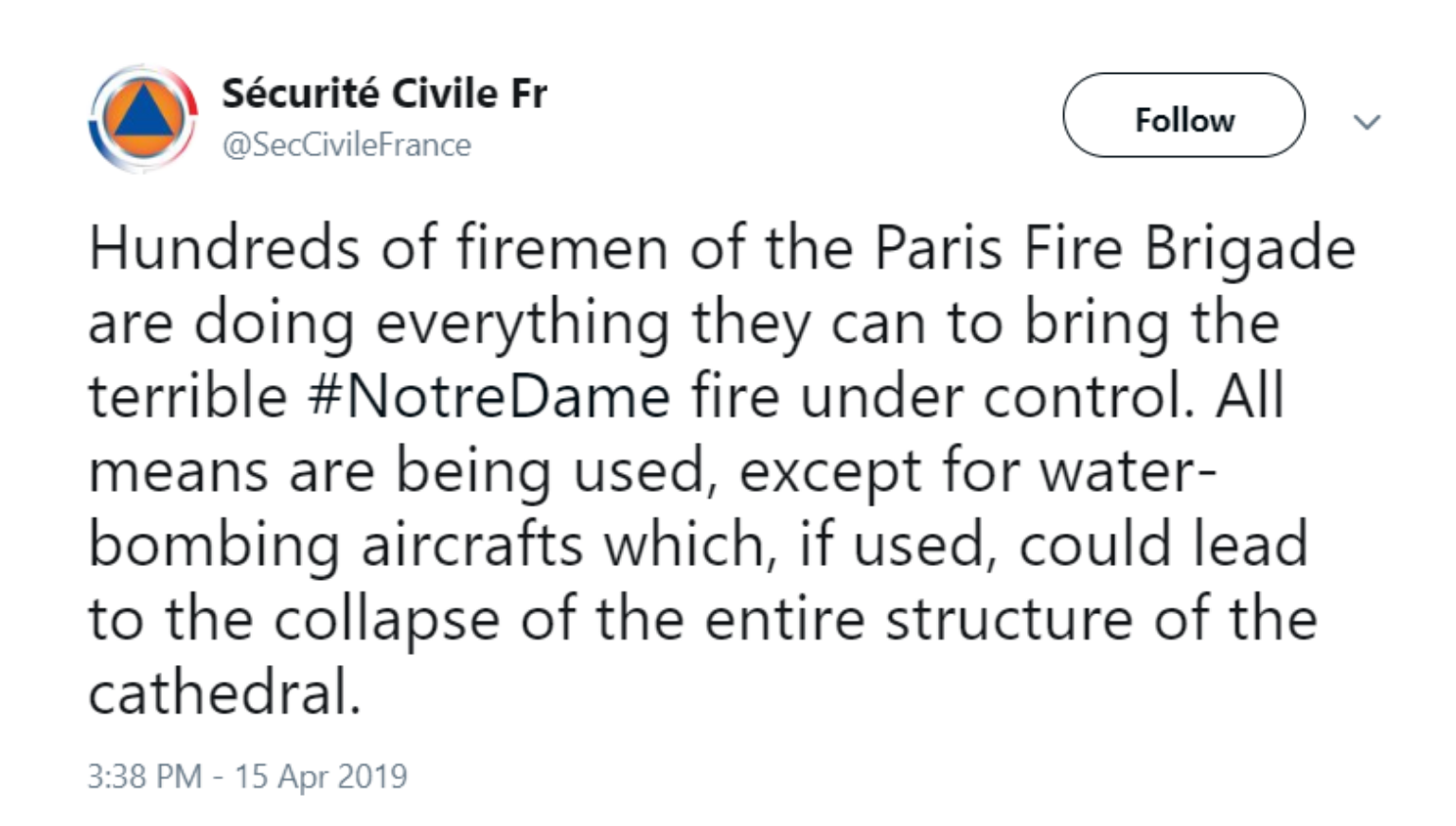Click the word "means" in the tweet

177,470
